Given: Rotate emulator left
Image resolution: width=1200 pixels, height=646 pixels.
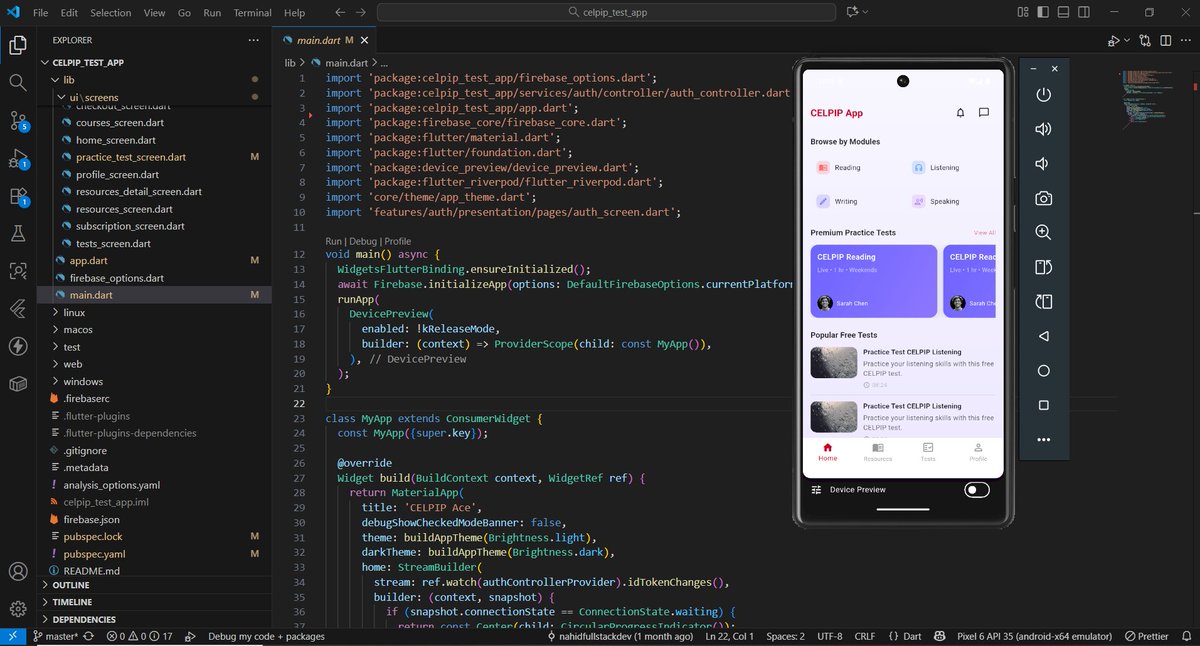Looking at the screenshot, I should 1043,267.
